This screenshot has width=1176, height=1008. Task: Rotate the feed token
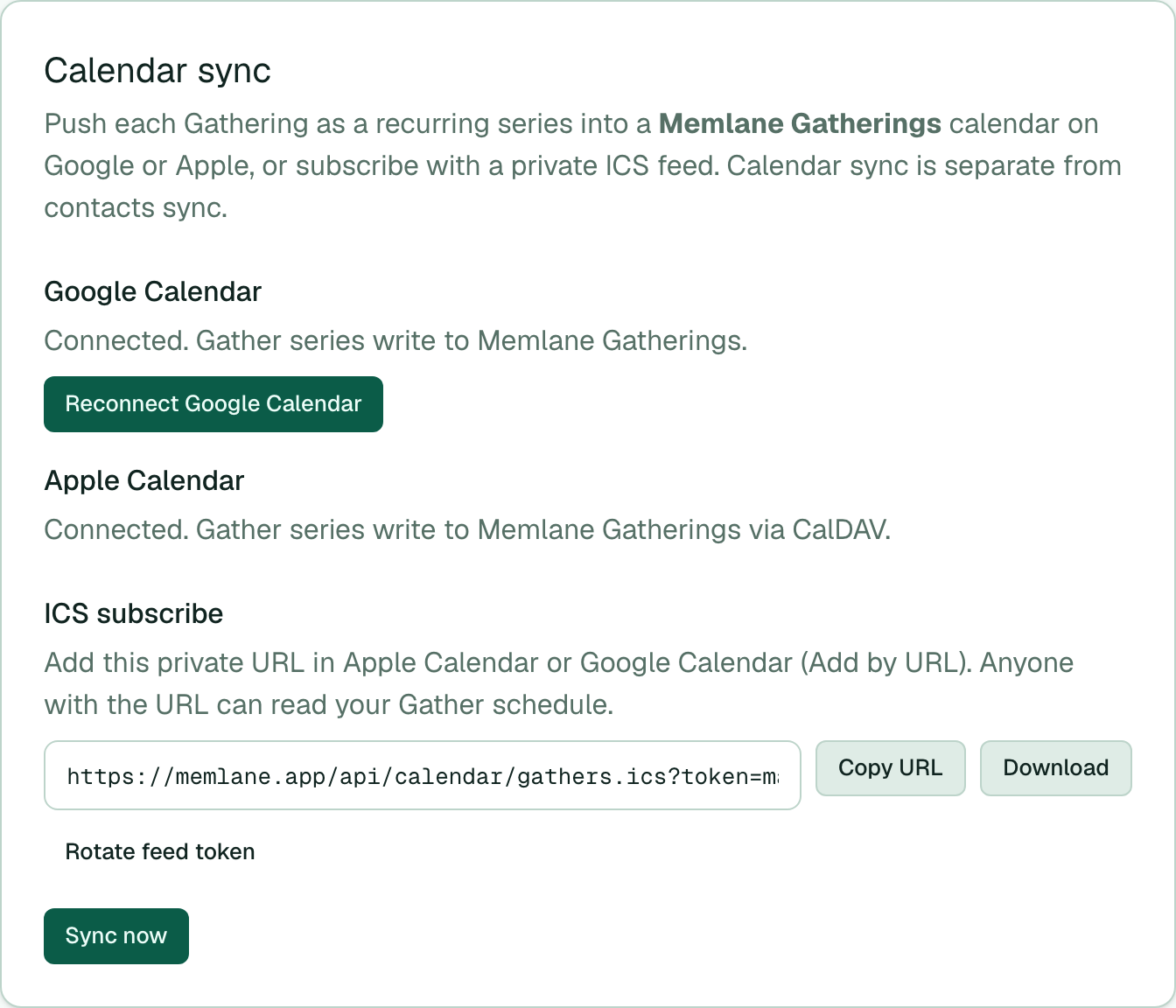160,852
